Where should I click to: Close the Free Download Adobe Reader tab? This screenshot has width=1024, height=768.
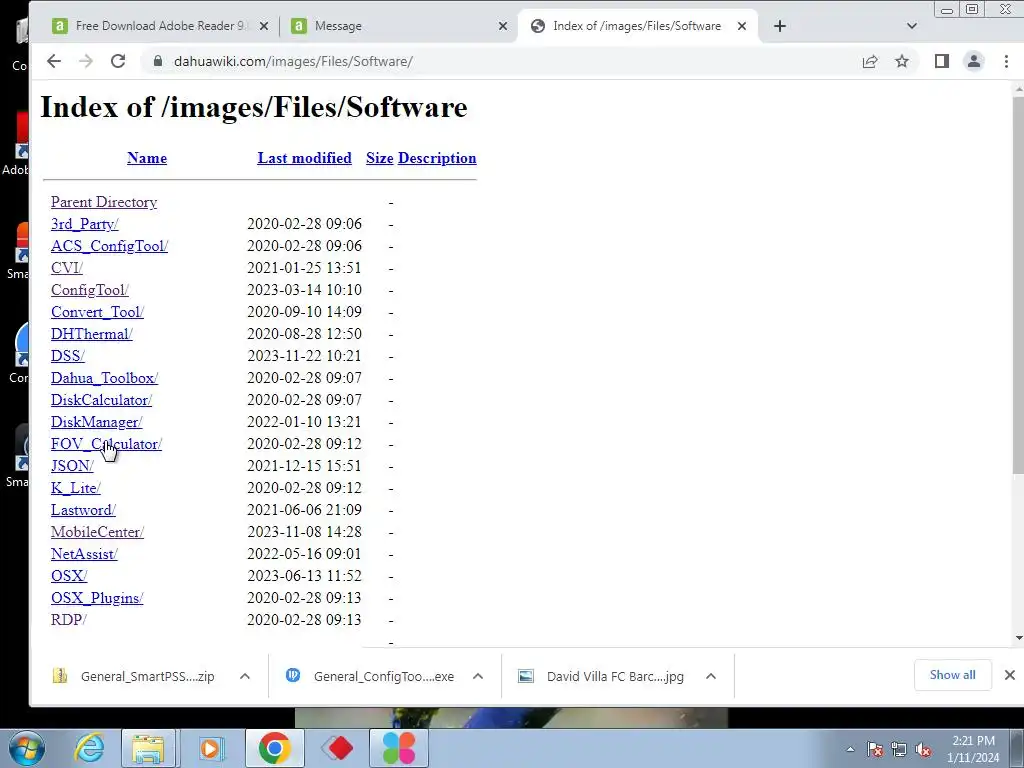pyautogui.click(x=264, y=26)
